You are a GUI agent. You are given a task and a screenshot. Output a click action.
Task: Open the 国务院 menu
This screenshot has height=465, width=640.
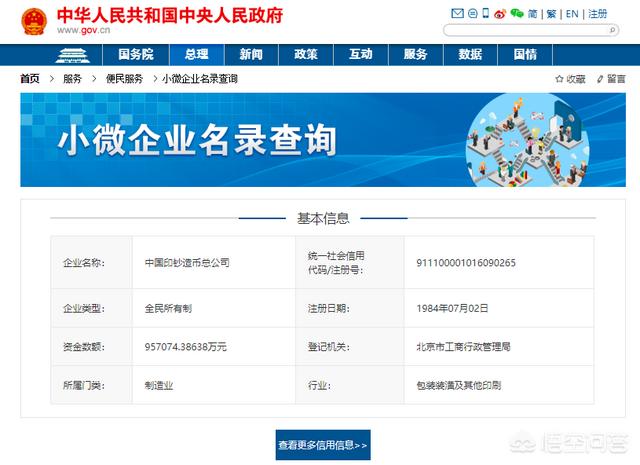point(136,55)
